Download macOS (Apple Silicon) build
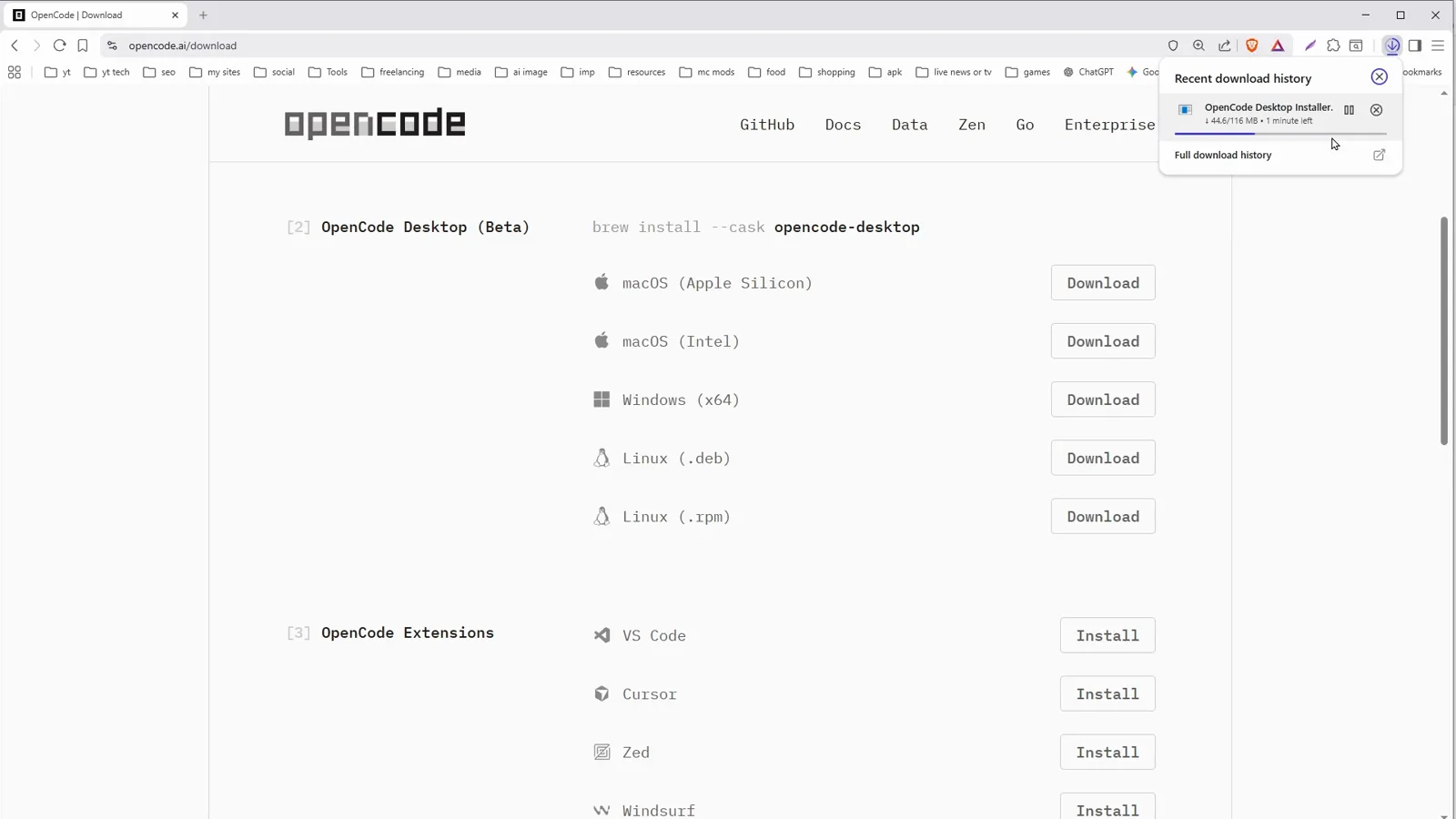 pos(1103,283)
